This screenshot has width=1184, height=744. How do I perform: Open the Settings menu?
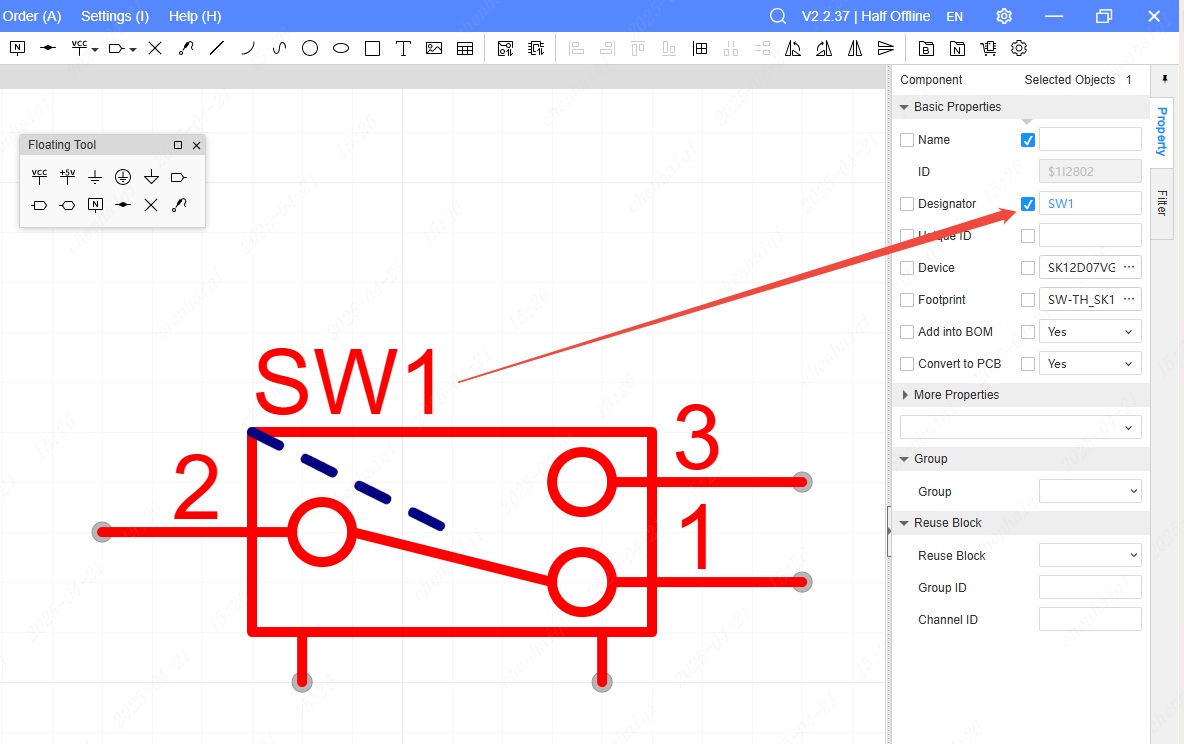click(114, 16)
